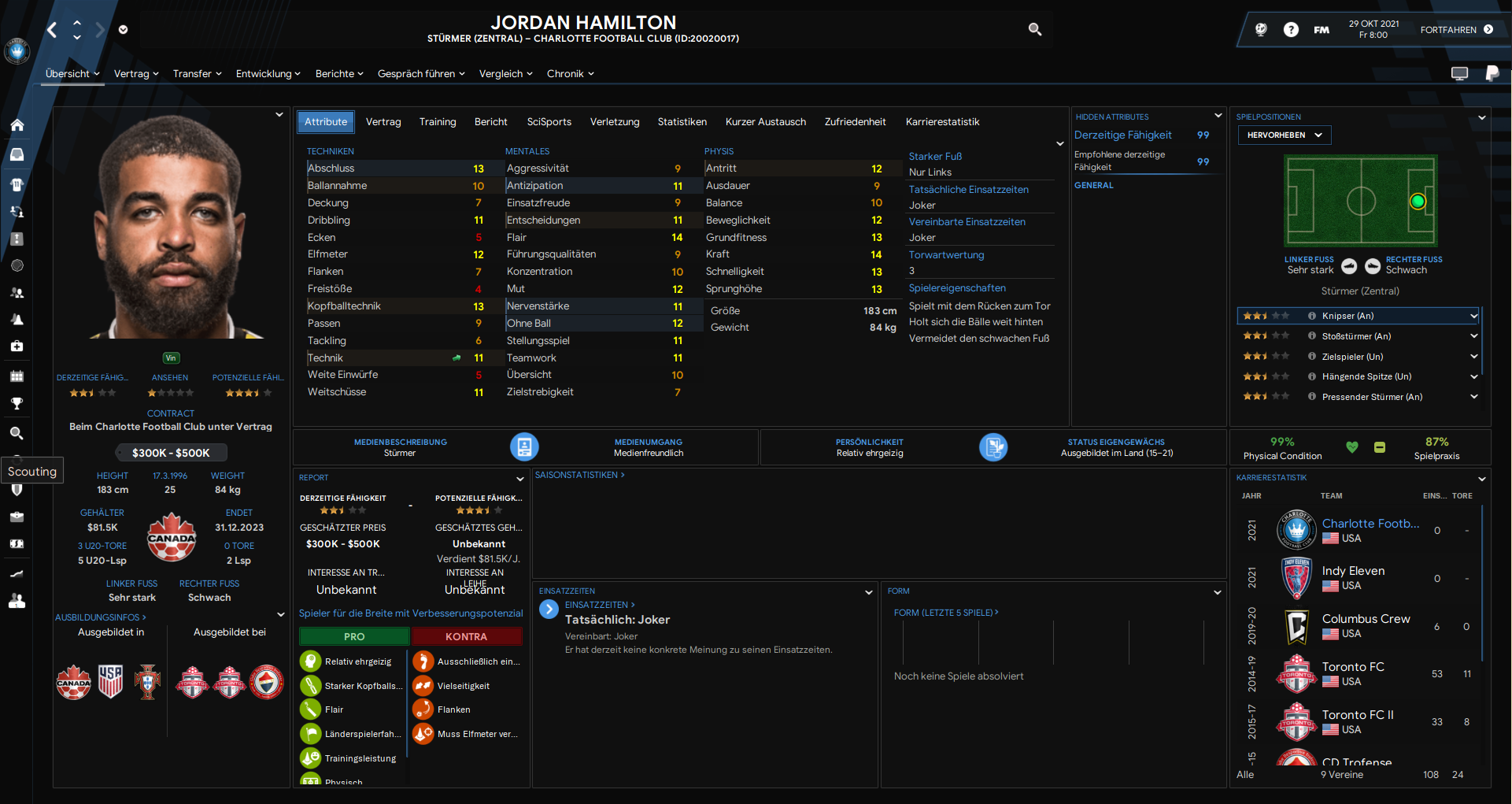Open the Competitions trophy icon in sidebar
1512x804 pixels.
click(17, 403)
